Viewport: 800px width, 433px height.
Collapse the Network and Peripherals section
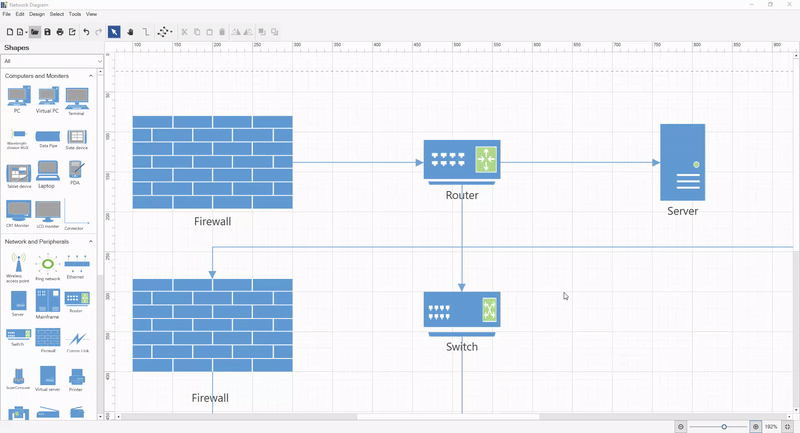pos(91,241)
